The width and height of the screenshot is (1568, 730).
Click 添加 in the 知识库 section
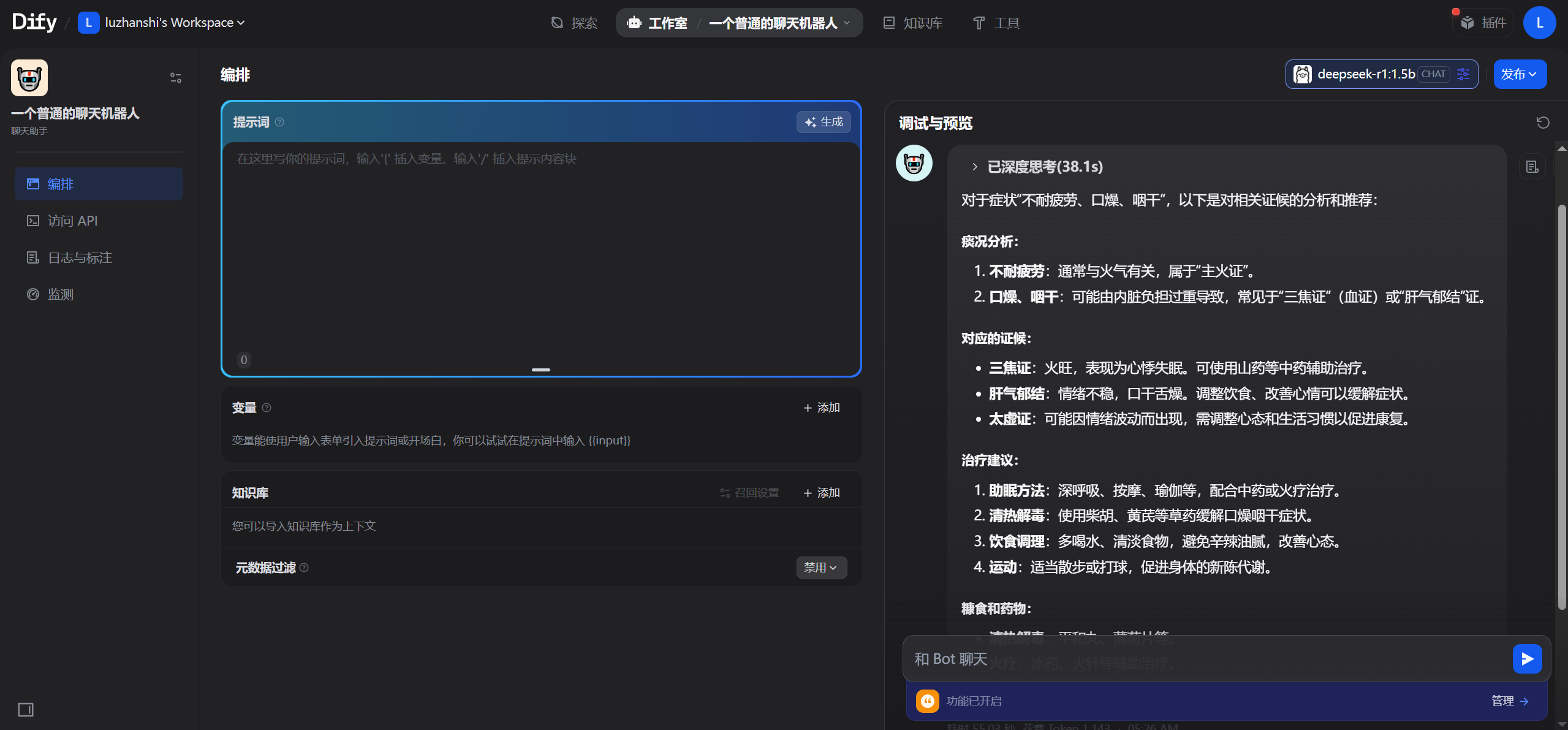[822, 493]
